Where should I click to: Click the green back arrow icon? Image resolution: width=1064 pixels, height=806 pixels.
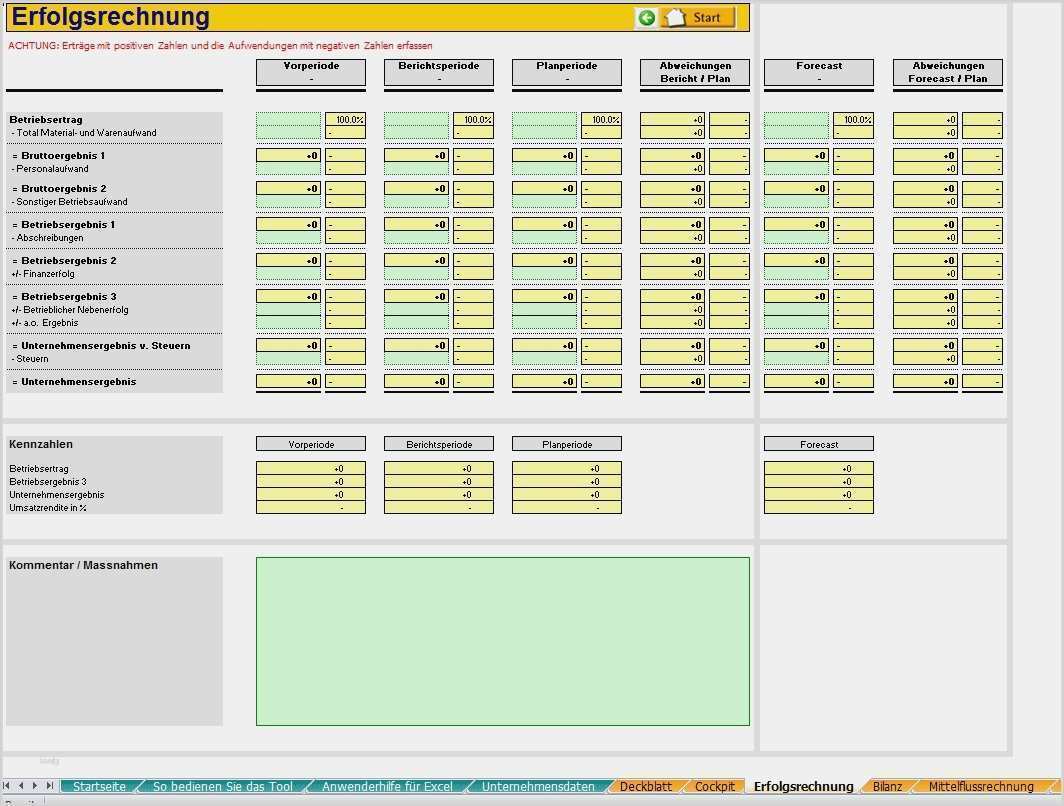(x=647, y=18)
